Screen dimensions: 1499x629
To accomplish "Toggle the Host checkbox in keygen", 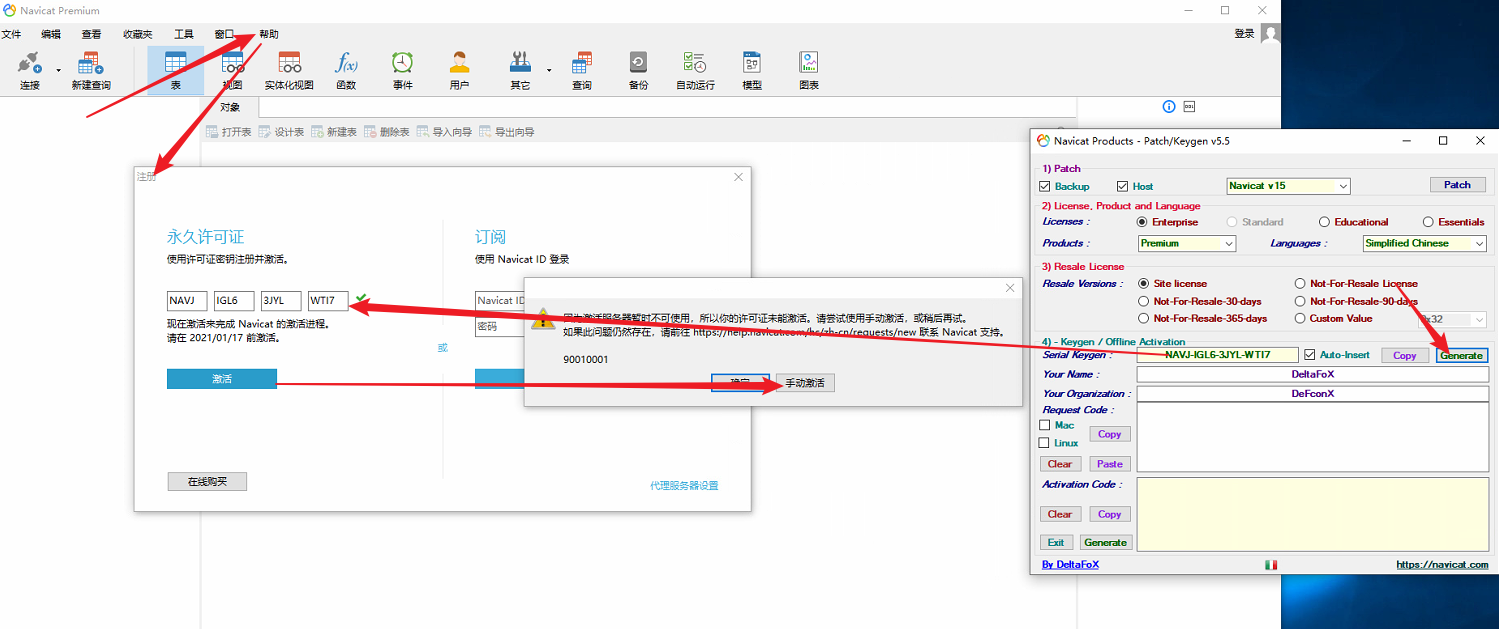I will 1123,187.
